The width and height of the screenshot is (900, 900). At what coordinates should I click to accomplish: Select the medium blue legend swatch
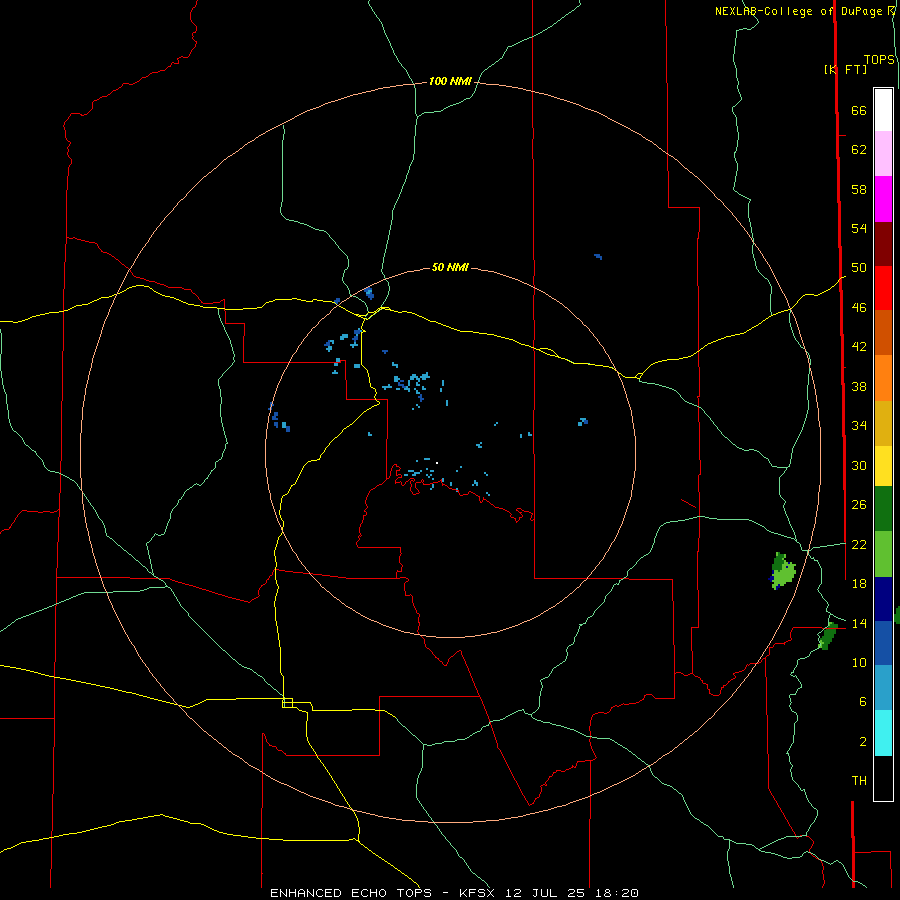883,643
